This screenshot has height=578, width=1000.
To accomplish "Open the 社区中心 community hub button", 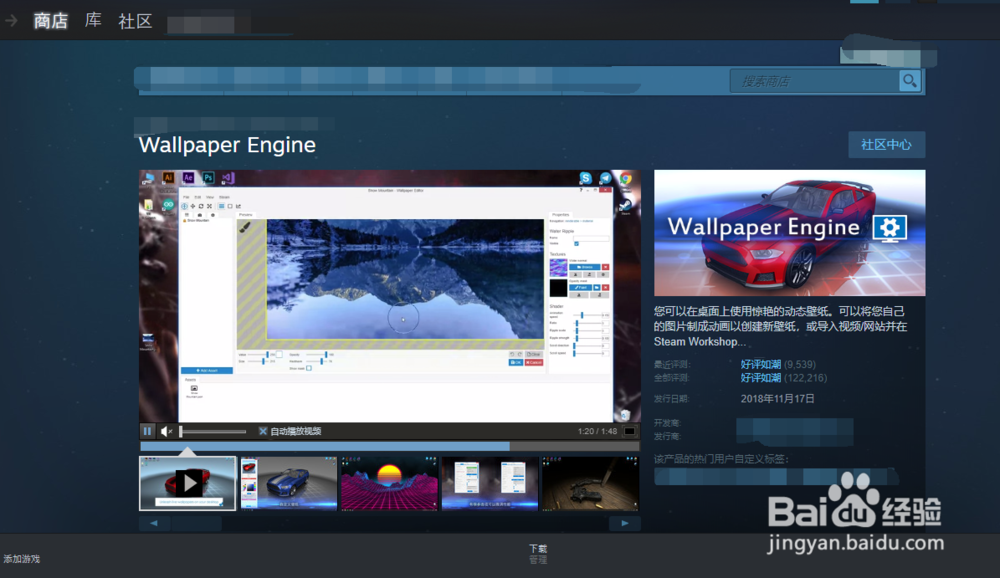I will pos(886,145).
